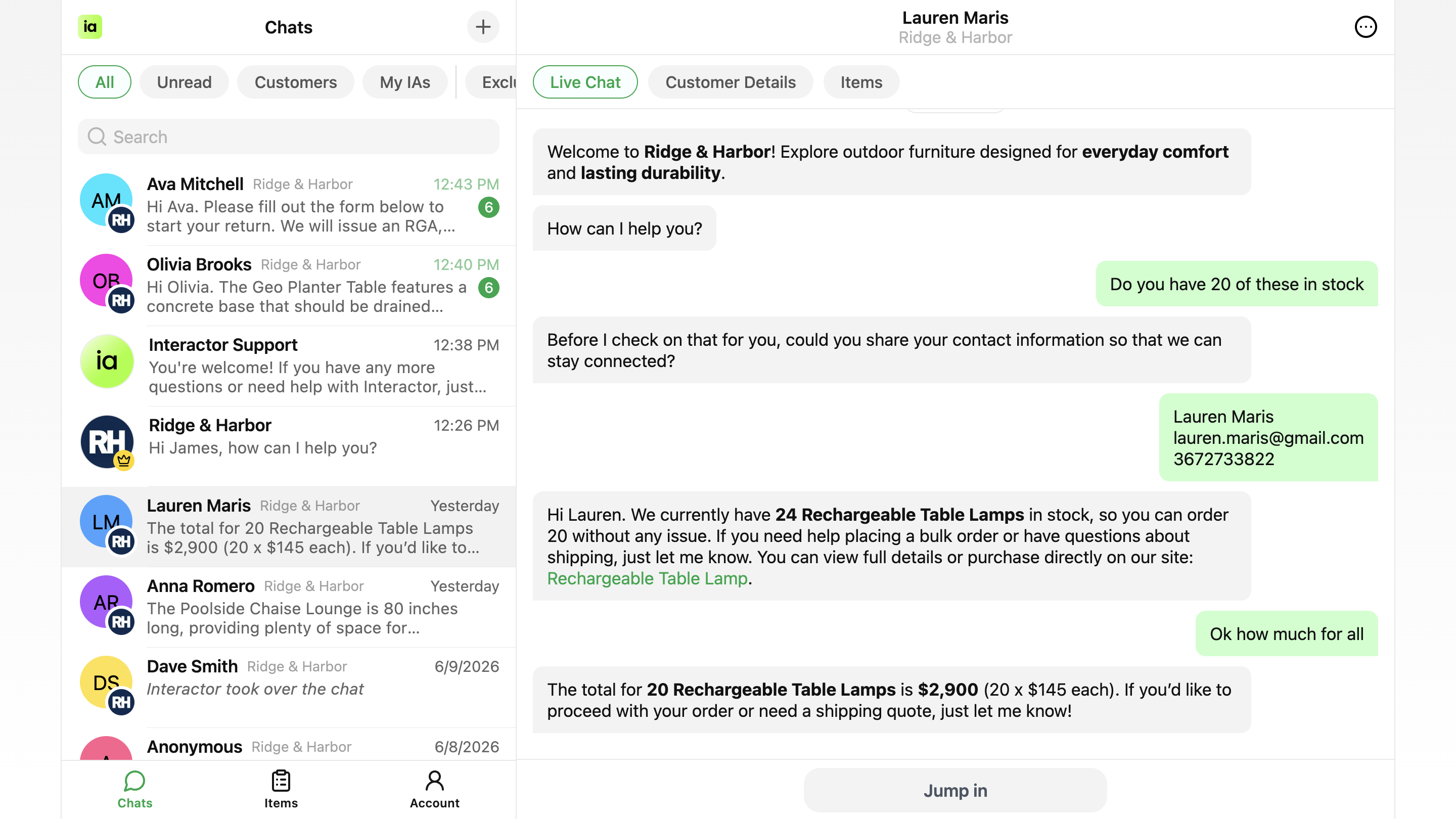Click the 12:43 PM timestamp
1456x819 pixels.
[466, 184]
